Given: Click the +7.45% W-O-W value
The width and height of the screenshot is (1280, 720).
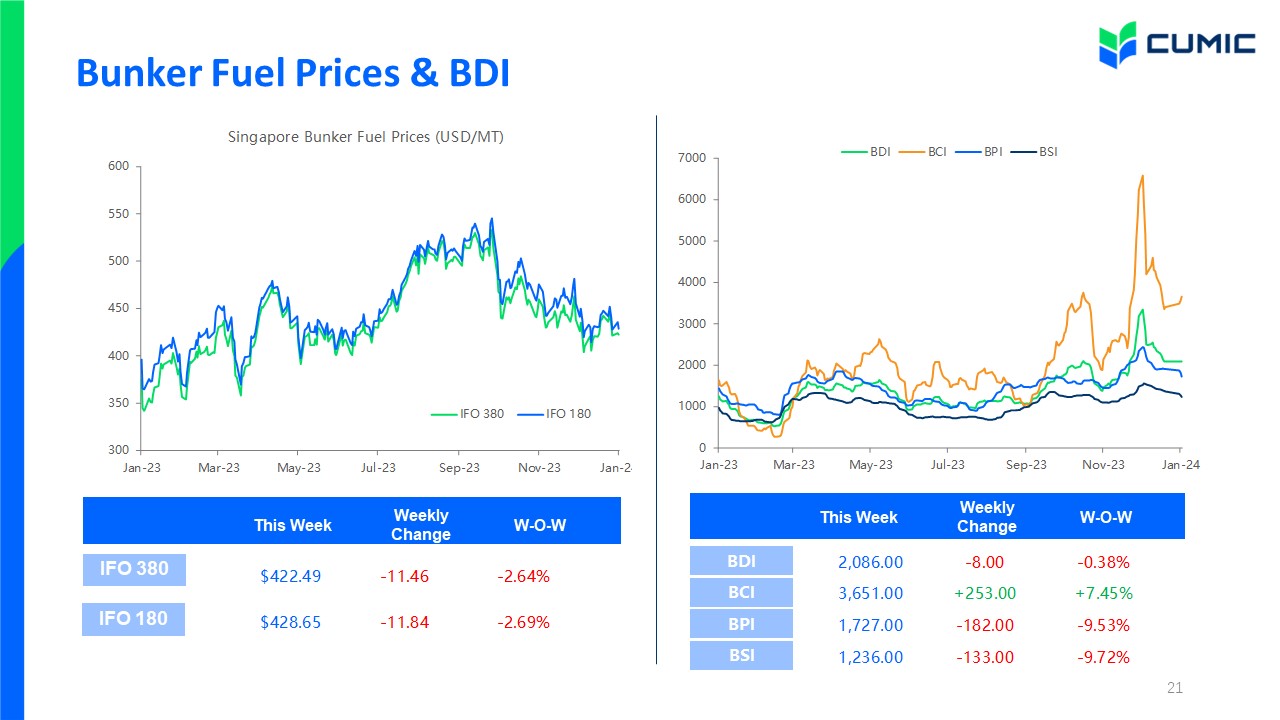Looking at the screenshot, I should pos(1104,593).
